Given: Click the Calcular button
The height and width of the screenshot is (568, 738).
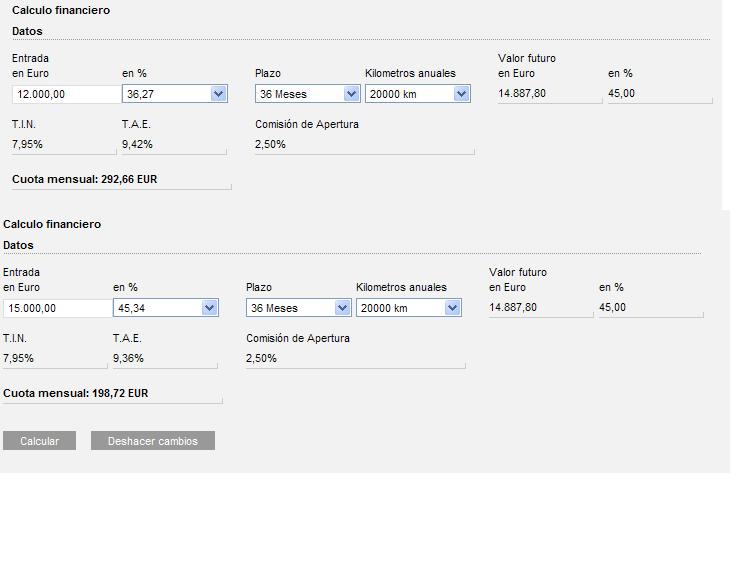Looking at the screenshot, I should tap(40, 440).
